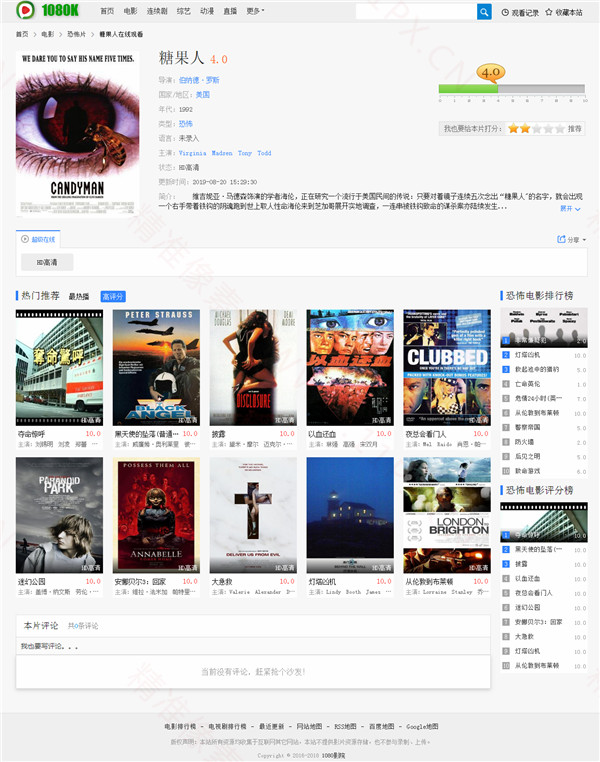Click 推荐 label beside rating stars

575,129
